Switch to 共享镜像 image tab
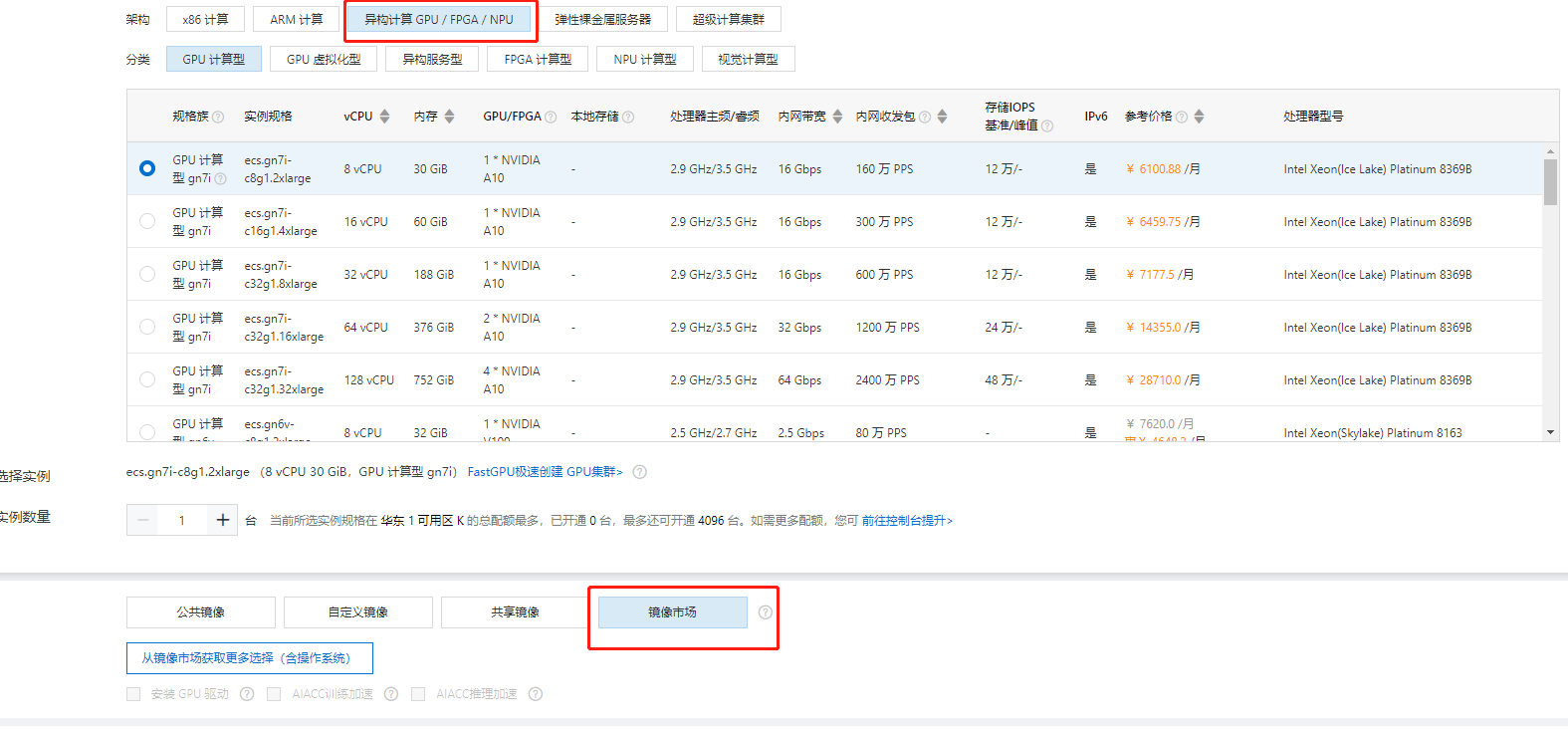This screenshot has height=729, width=1568. pyautogui.click(x=516, y=612)
